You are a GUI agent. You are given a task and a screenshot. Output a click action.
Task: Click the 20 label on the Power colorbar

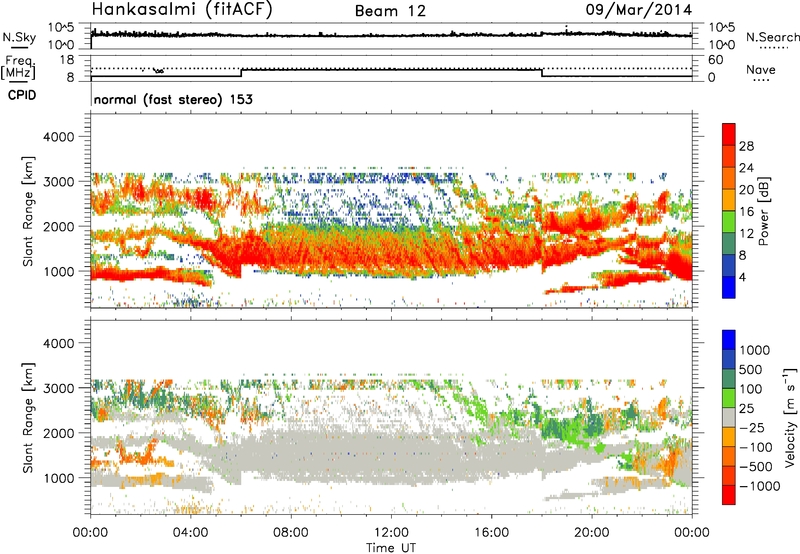(746, 190)
